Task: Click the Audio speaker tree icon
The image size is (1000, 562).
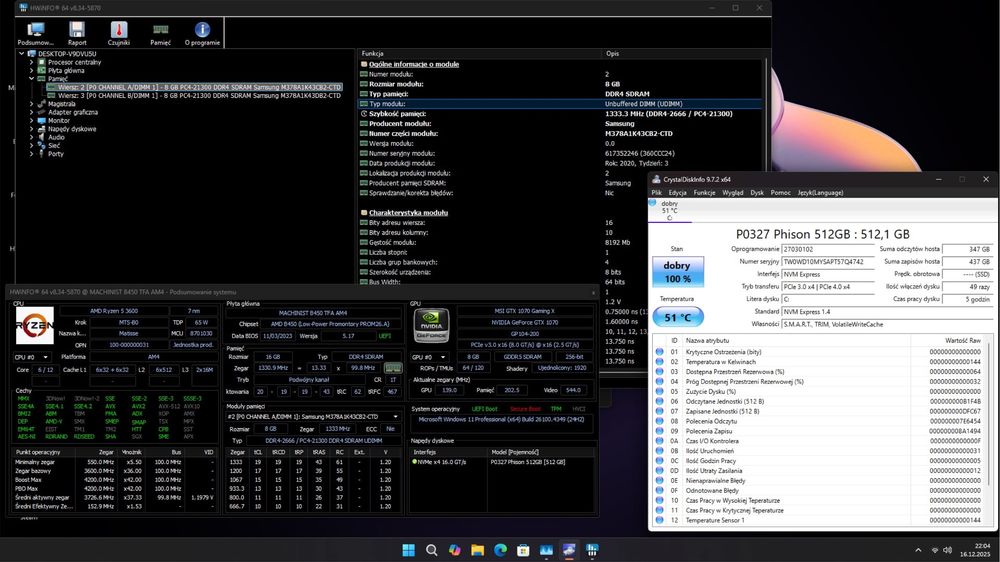Action: pyautogui.click(x=41, y=137)
